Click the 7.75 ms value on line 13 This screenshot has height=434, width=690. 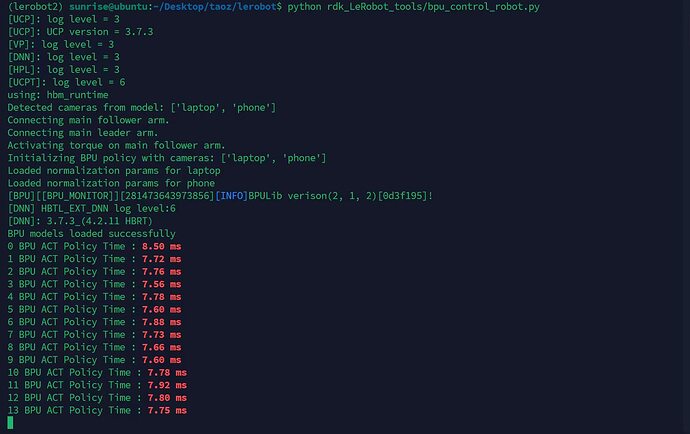(x=167, y=410)
